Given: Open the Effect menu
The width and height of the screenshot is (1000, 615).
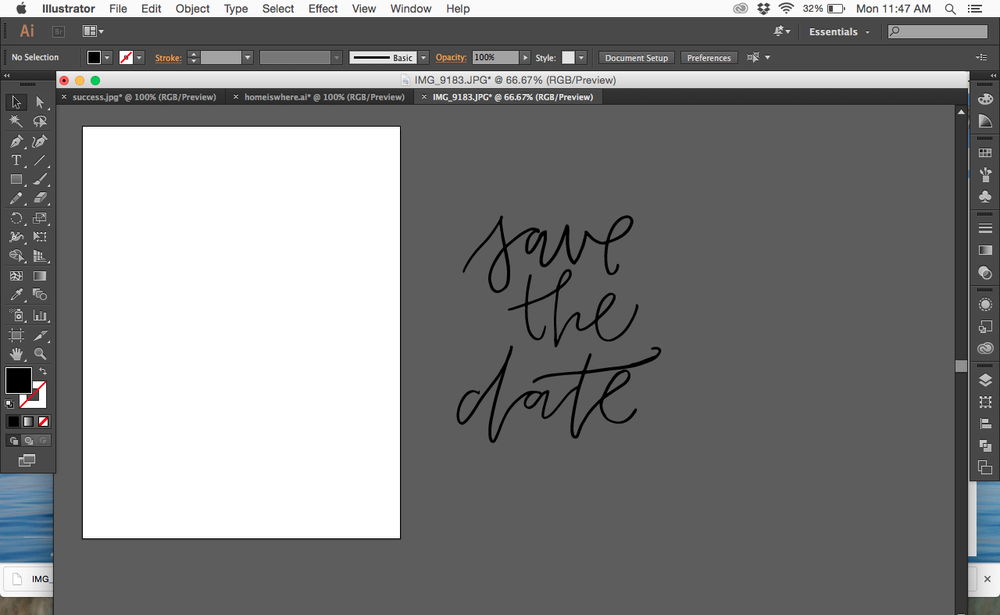Looking at the screenshot, I should [322, 9].
